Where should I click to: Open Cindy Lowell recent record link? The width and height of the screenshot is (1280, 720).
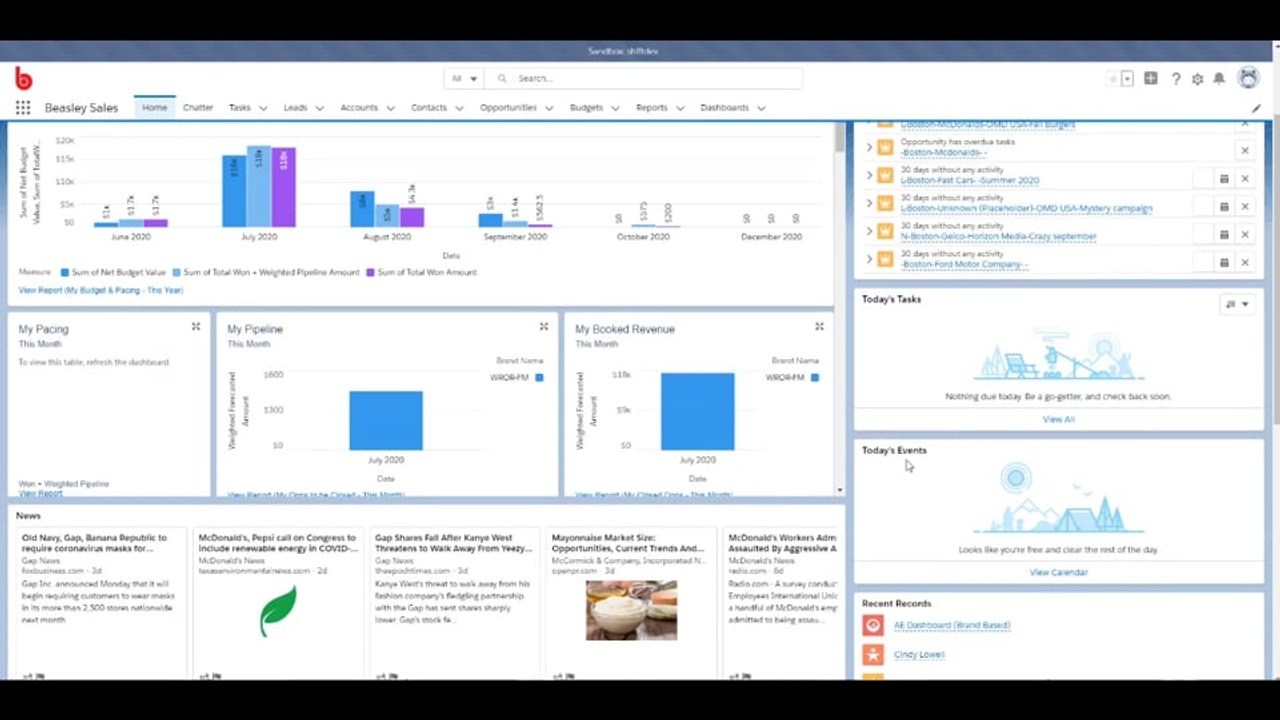point(919,654)
